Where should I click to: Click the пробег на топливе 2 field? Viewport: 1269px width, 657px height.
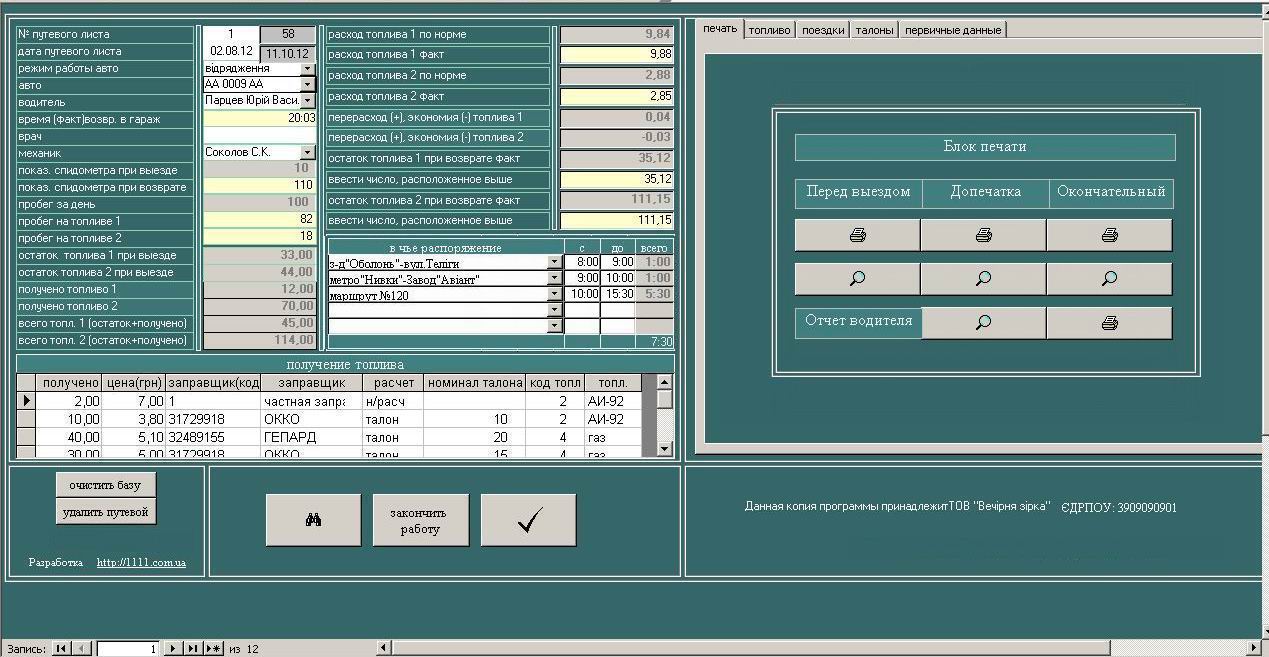(260, 237)
